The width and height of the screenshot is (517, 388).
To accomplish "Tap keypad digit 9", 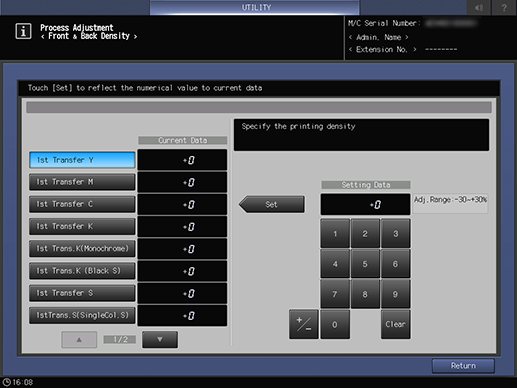I will tap(396, 294).
